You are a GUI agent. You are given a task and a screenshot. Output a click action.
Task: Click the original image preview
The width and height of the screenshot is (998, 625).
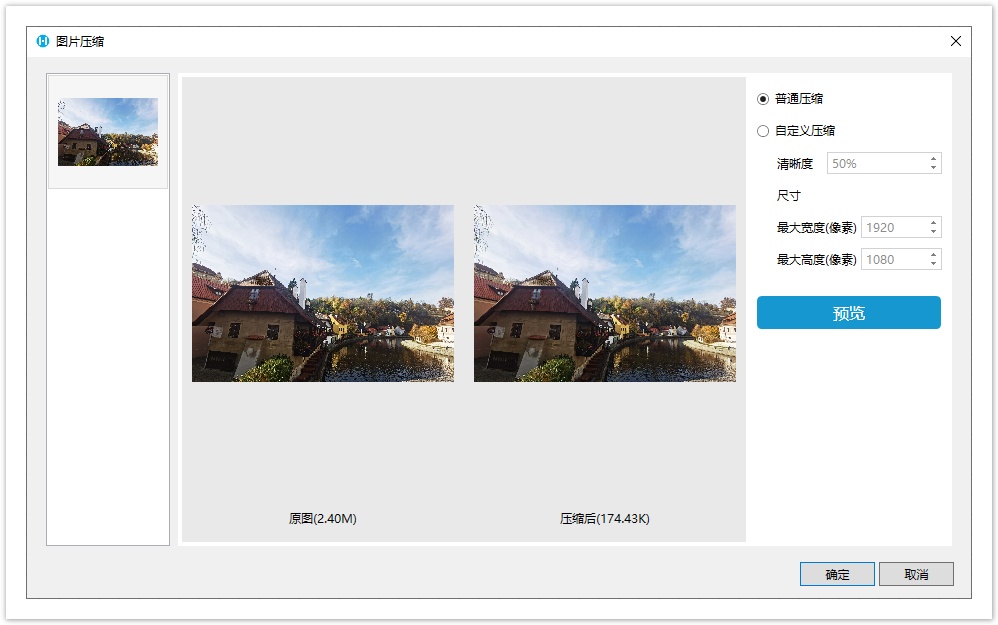pos(323,293)
